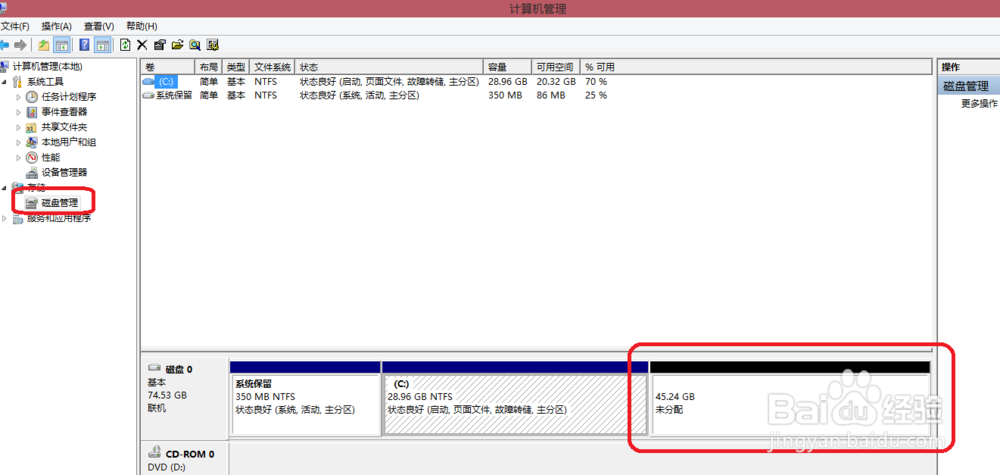This screenshot has width=1000, height=475.
Task: Click the black X Delete toolbar icon
Action: pos(142,45)
